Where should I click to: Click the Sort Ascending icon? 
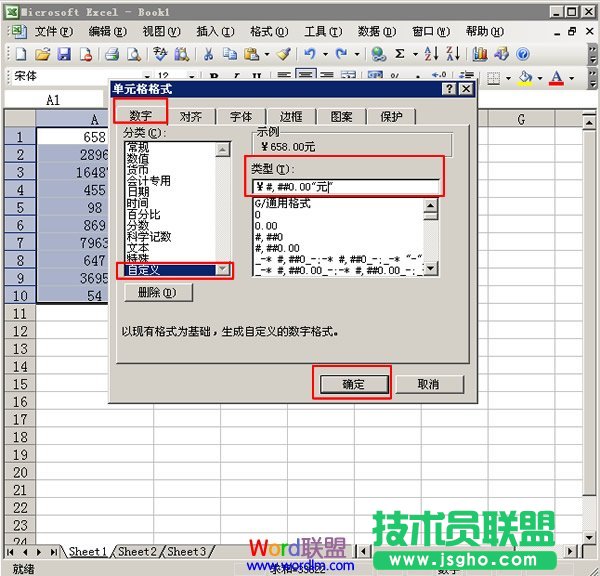pos(431,54)
